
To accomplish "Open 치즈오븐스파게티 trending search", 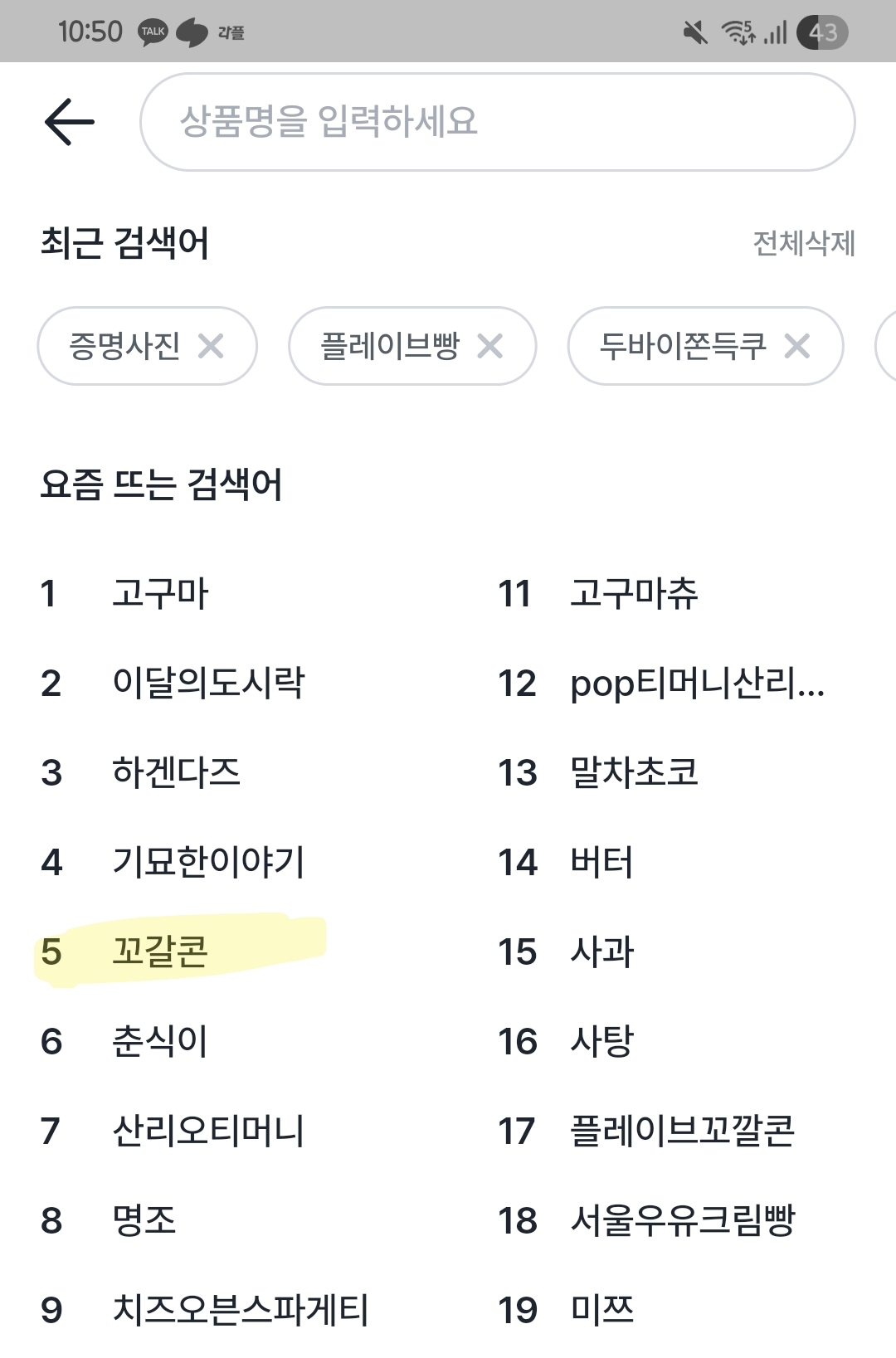I will pos(241,1310).
